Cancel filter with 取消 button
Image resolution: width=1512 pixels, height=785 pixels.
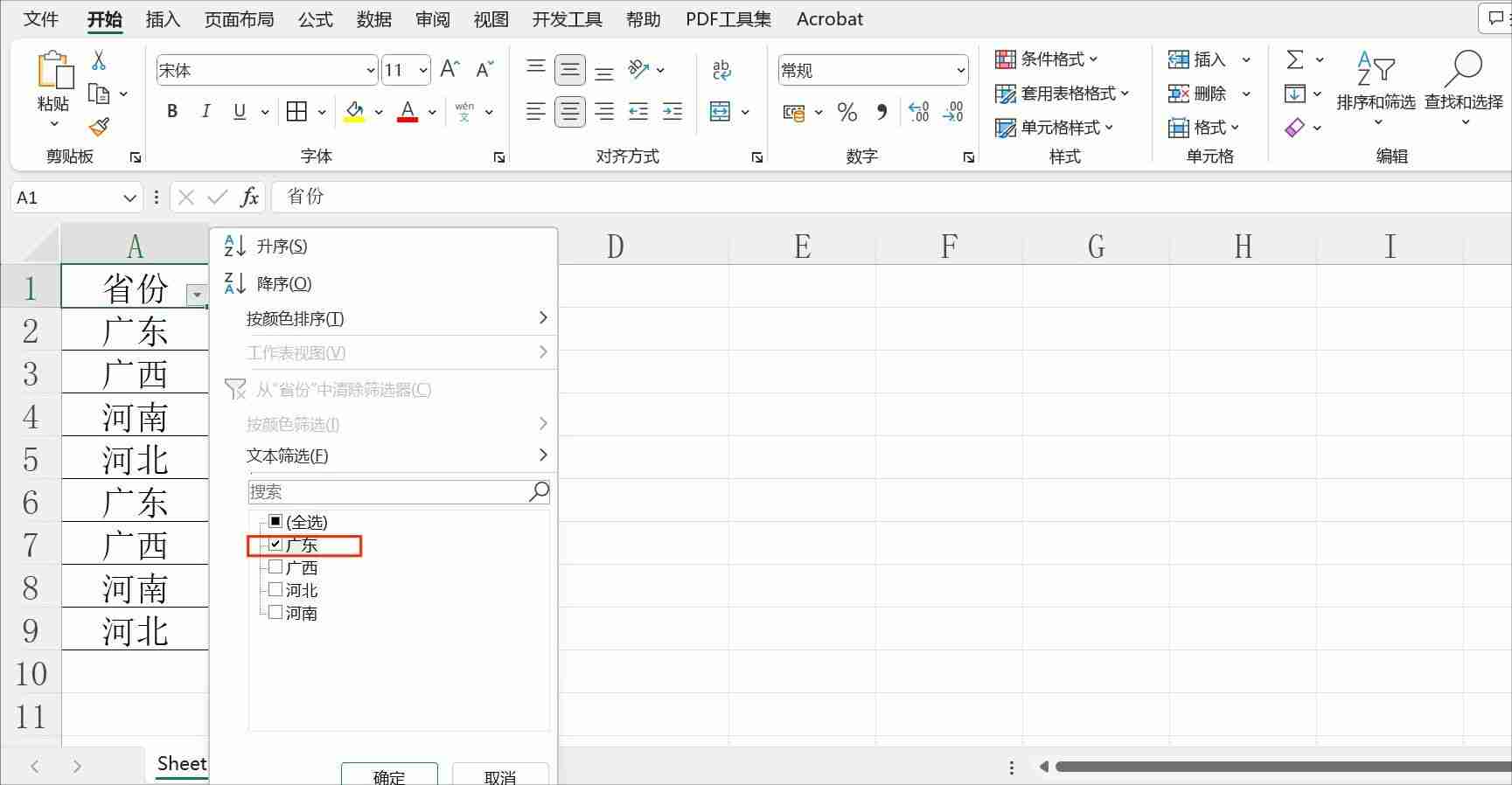pos(500,775)
